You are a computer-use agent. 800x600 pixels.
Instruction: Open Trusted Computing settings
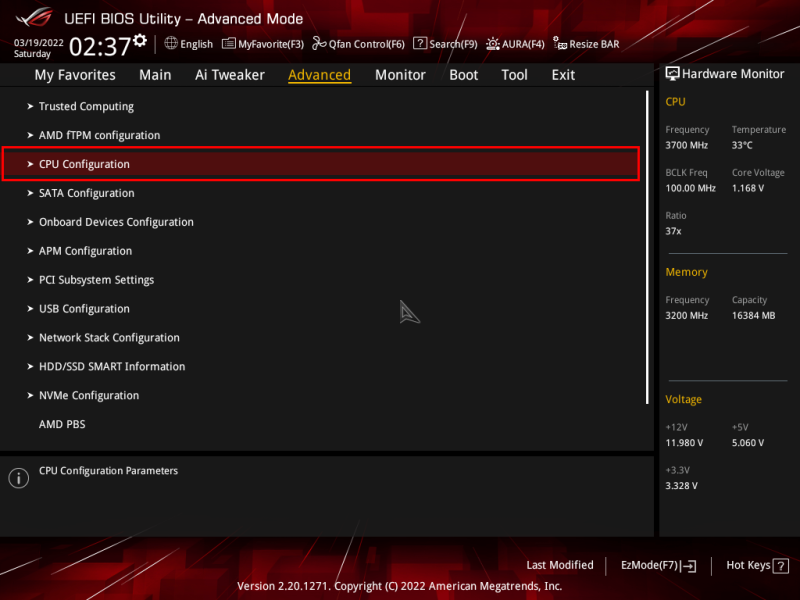pyautogui.click(x=84, y=106)
